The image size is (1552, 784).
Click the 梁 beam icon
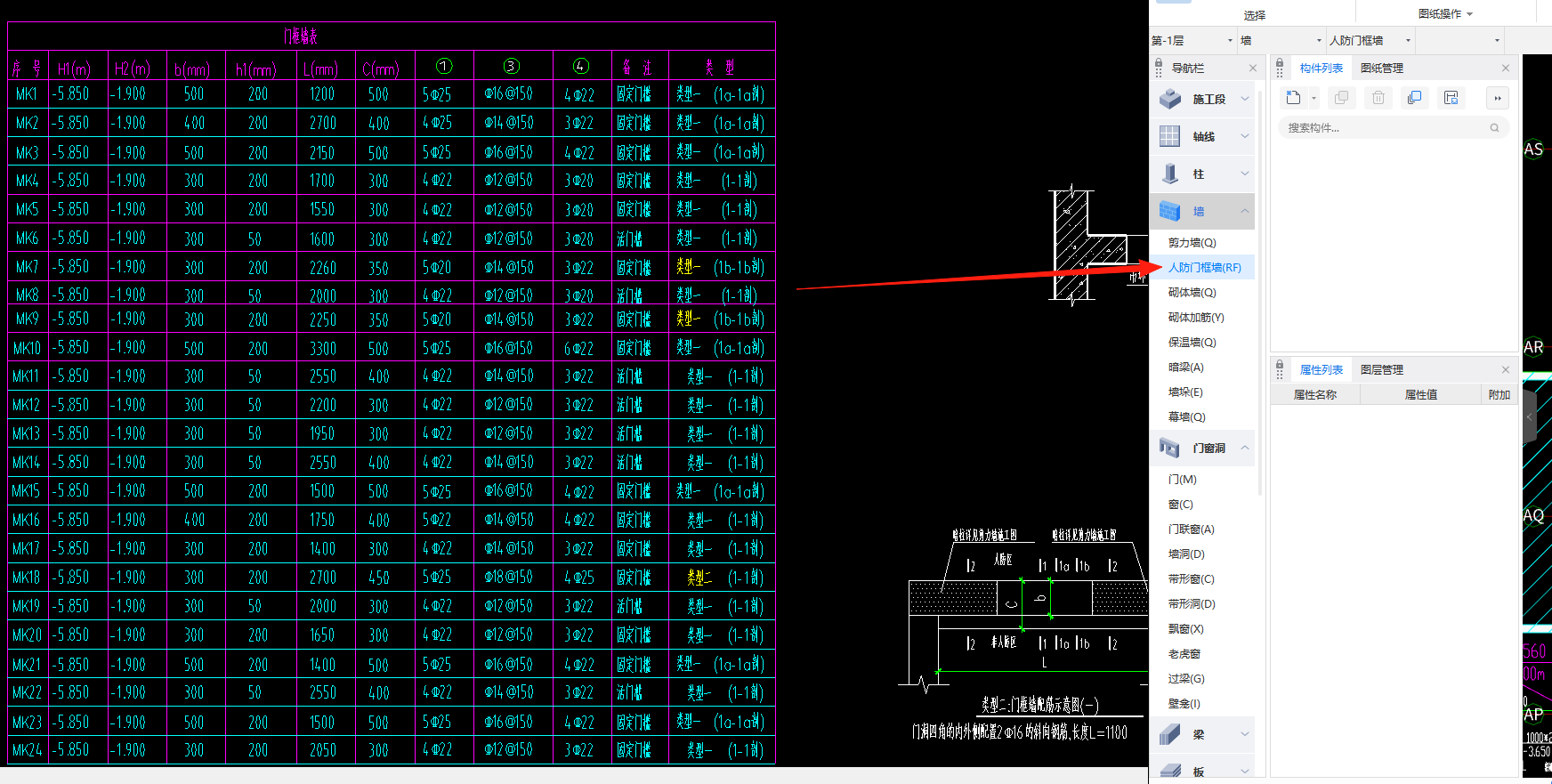[1170, 734]
